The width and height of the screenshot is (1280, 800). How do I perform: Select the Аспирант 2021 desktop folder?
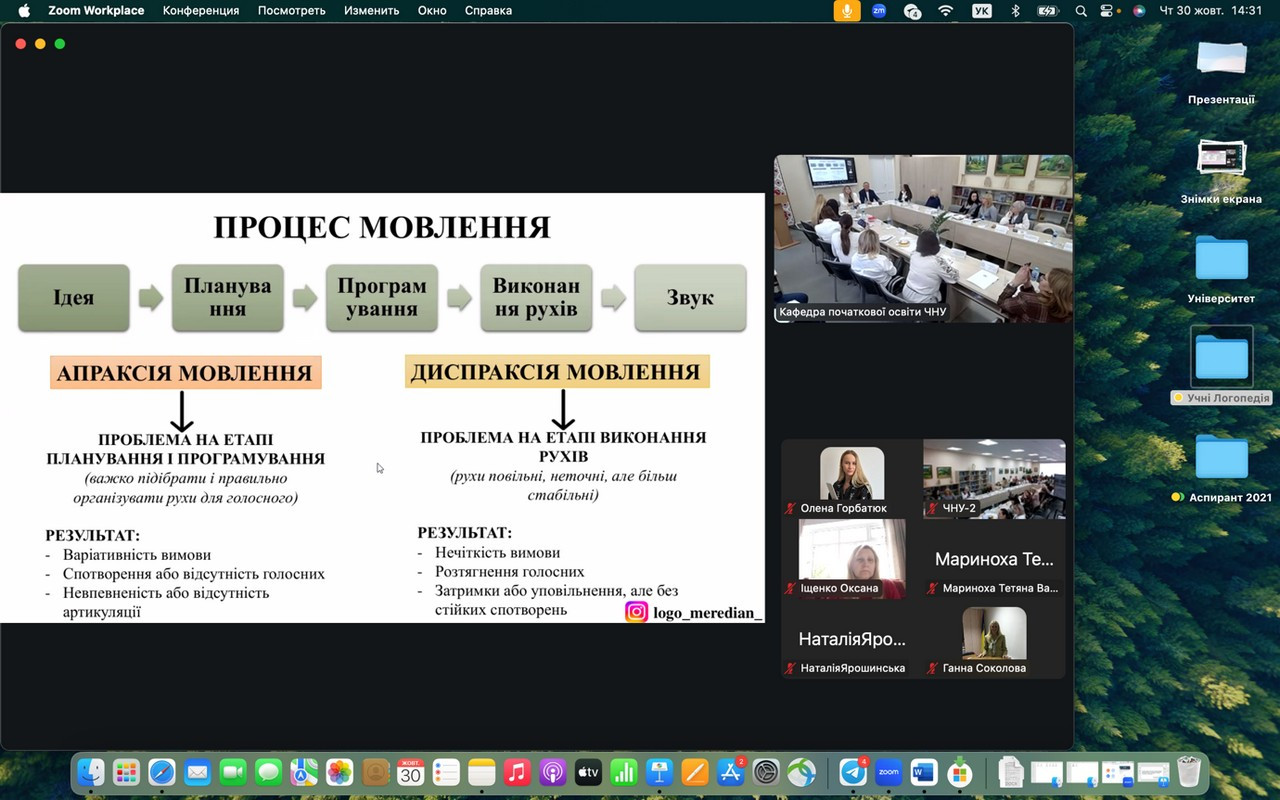pyautogui.click(x=1221, y=458)
